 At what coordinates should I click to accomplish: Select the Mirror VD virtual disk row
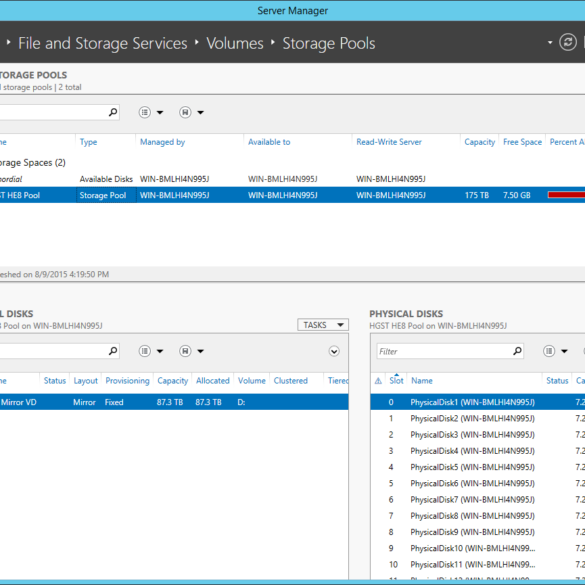[x=174, y=402]
